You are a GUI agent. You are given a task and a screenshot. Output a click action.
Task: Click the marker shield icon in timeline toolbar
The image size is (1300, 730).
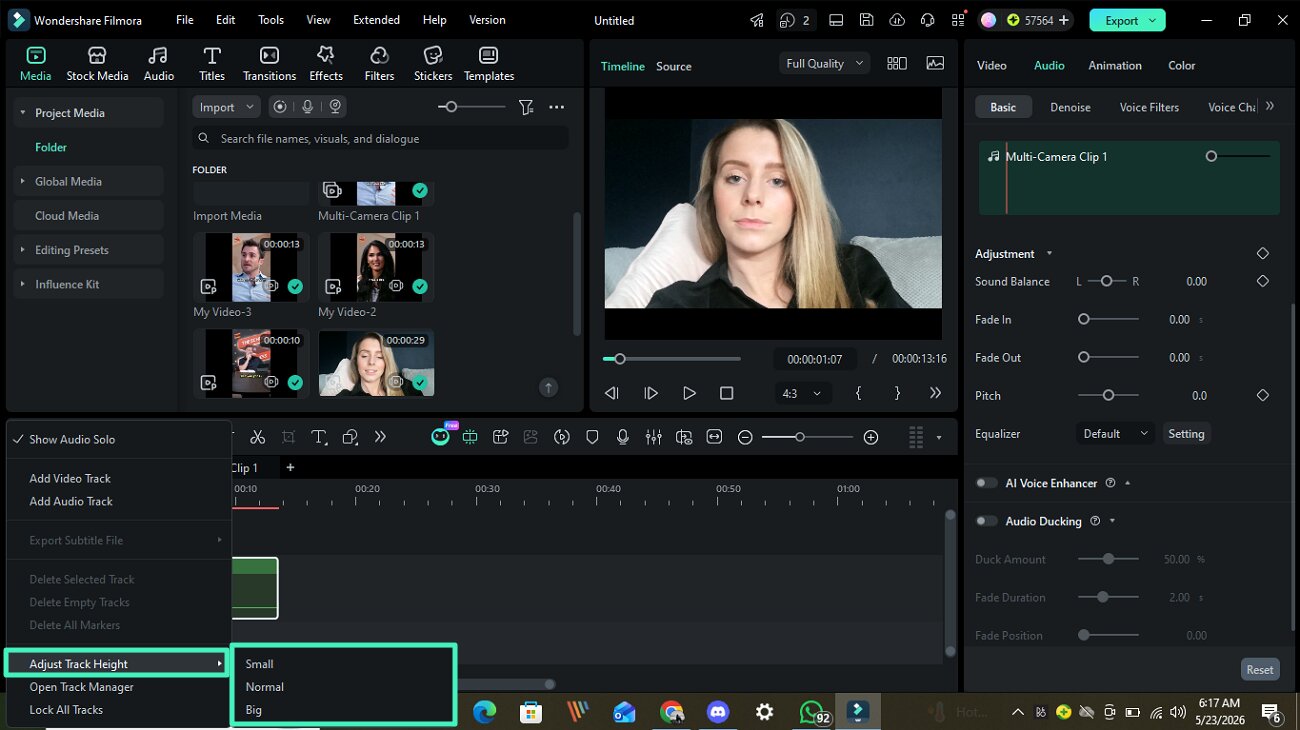(x=592, y=437)
